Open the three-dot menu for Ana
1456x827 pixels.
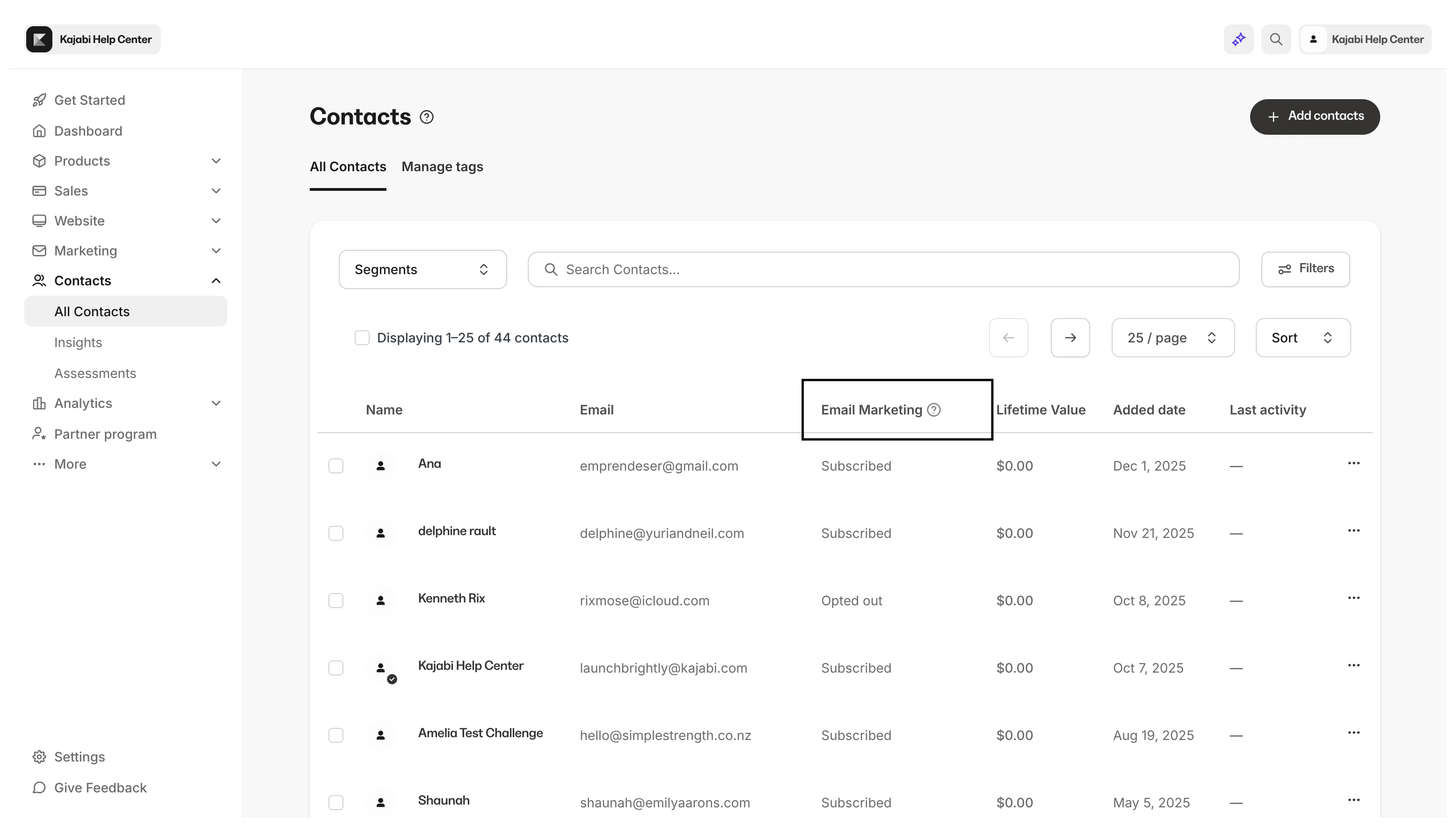pyautogui.click(x=1353, y=464)
